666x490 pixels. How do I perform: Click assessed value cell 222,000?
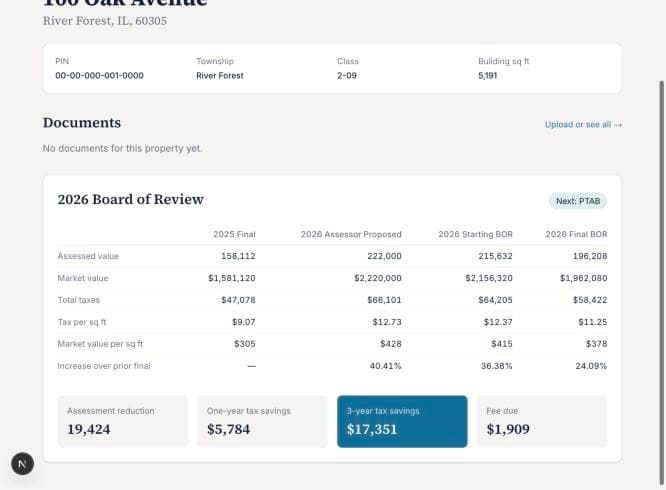tap(384, 256)
